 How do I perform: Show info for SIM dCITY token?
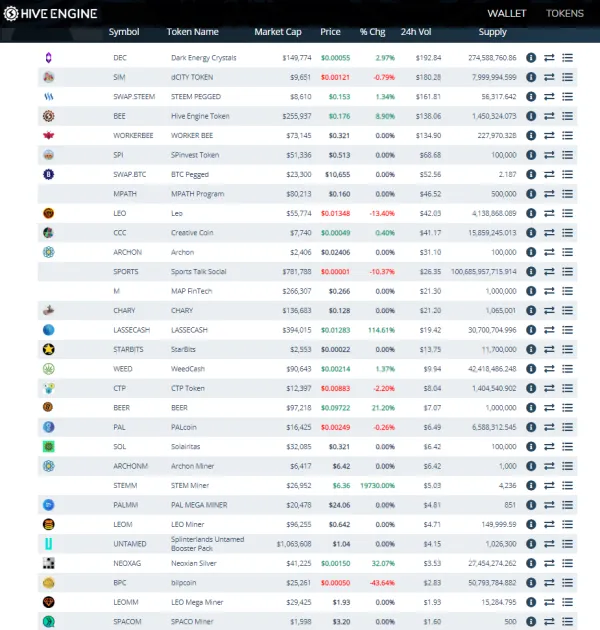point(531,77)
